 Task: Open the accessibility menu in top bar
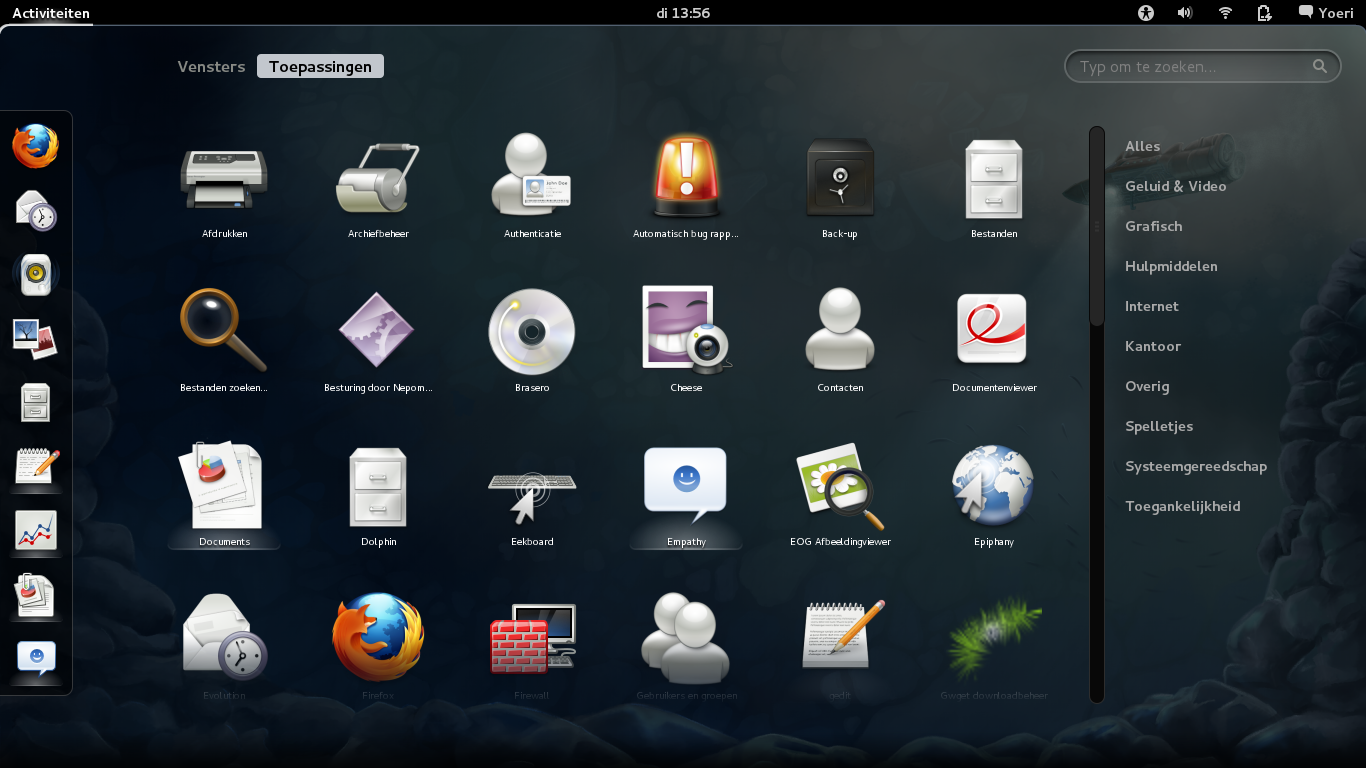pos(1146,13)
